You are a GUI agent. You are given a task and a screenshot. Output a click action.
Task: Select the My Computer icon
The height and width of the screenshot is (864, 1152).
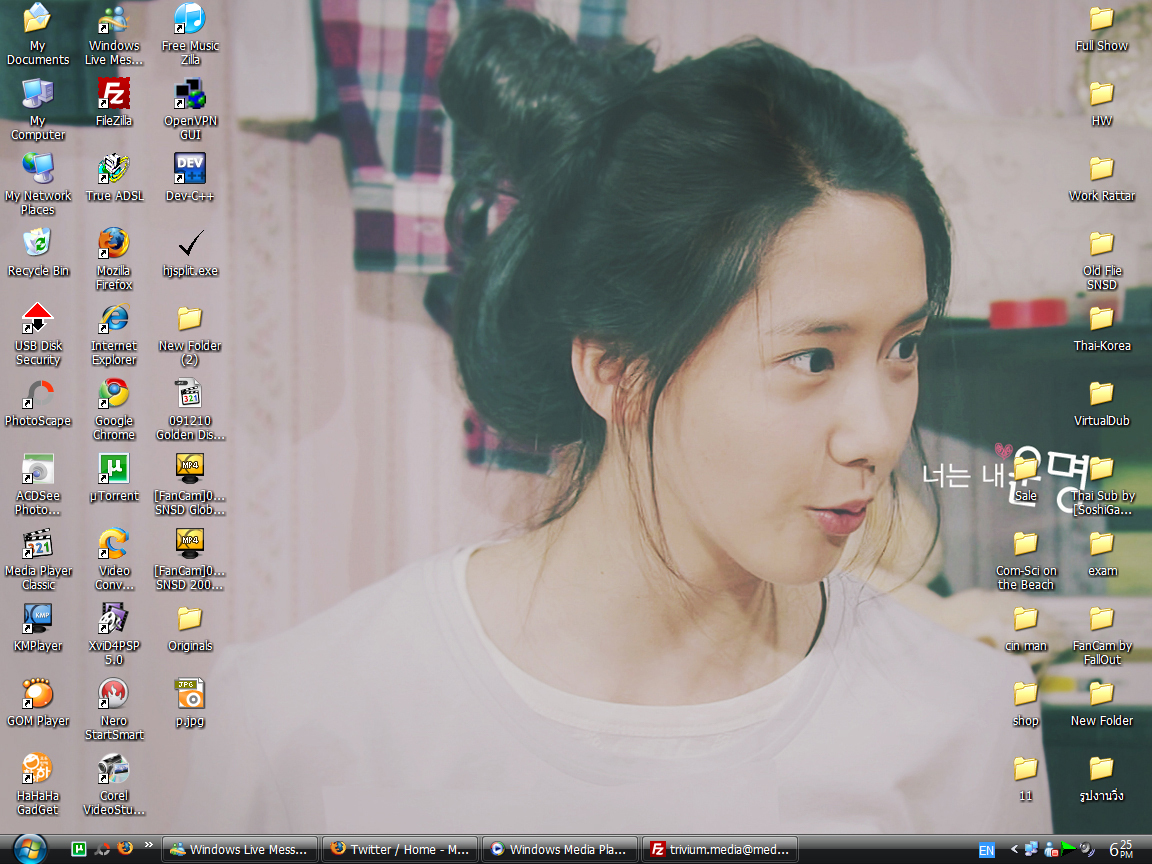(37, 109)
